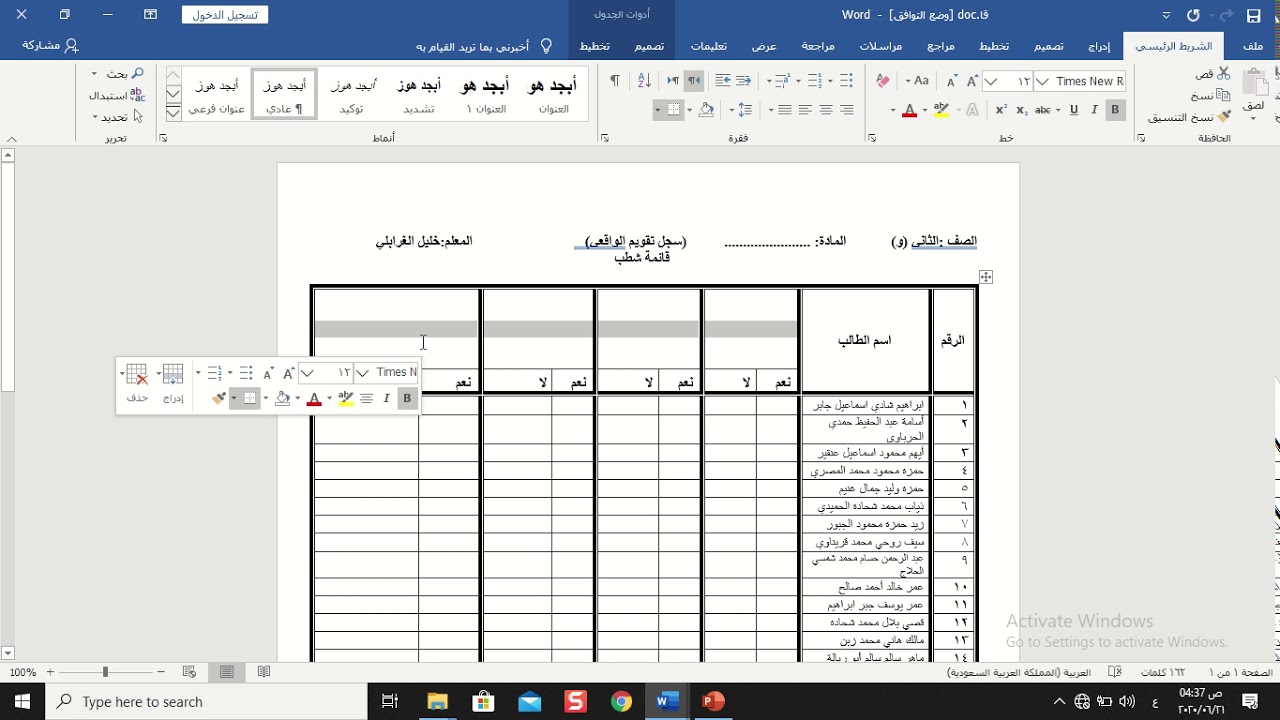Click the Center align icon in mini toolbar
Image resolution: width=1280 pixels, height=720 pixels.
pos(366,398)
